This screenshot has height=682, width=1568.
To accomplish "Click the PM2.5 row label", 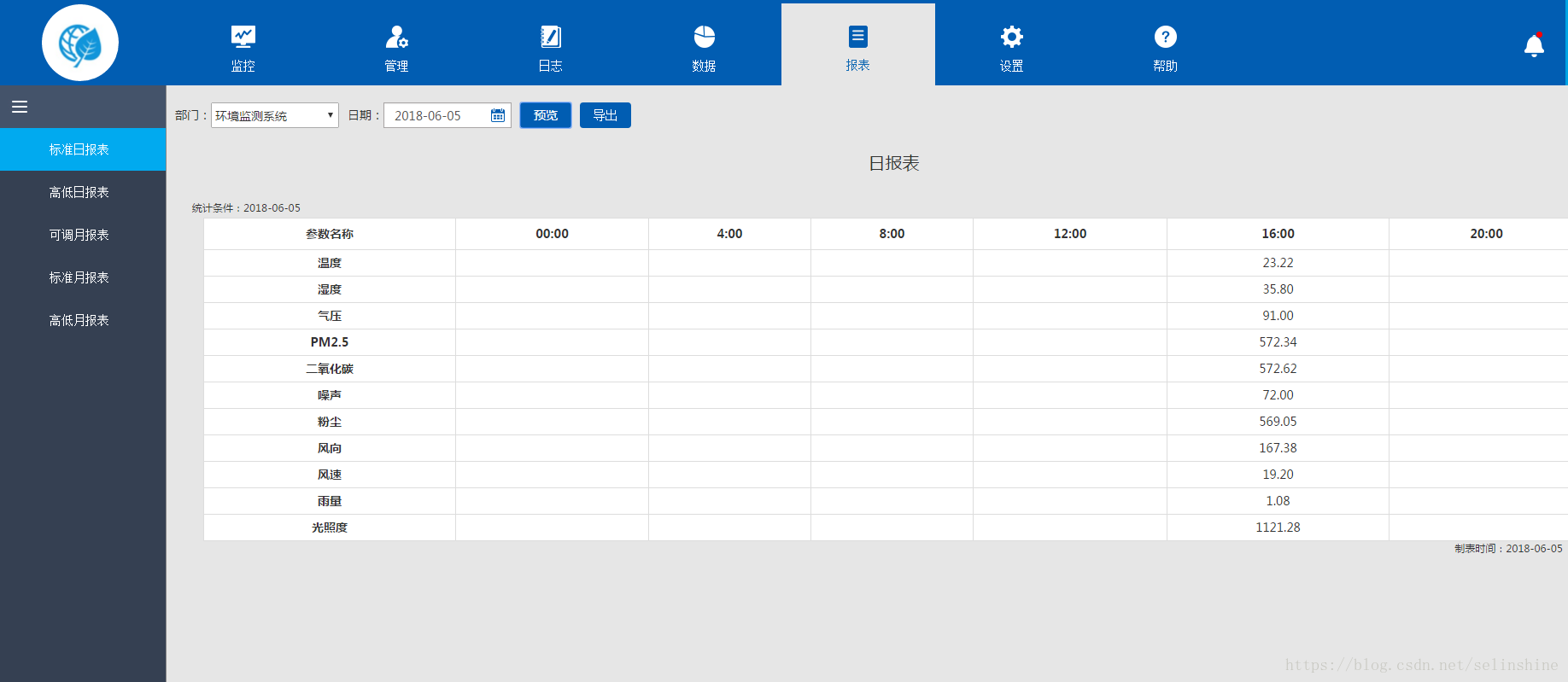I will pos(330,342).
